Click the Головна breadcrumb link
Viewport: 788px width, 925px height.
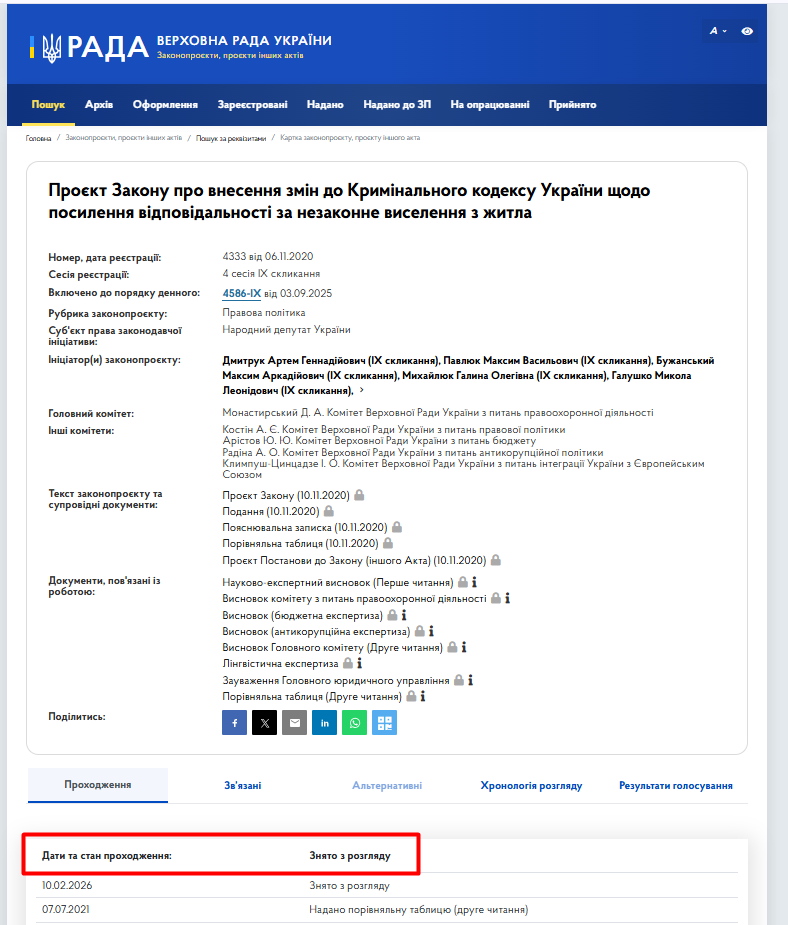[38, 138]
